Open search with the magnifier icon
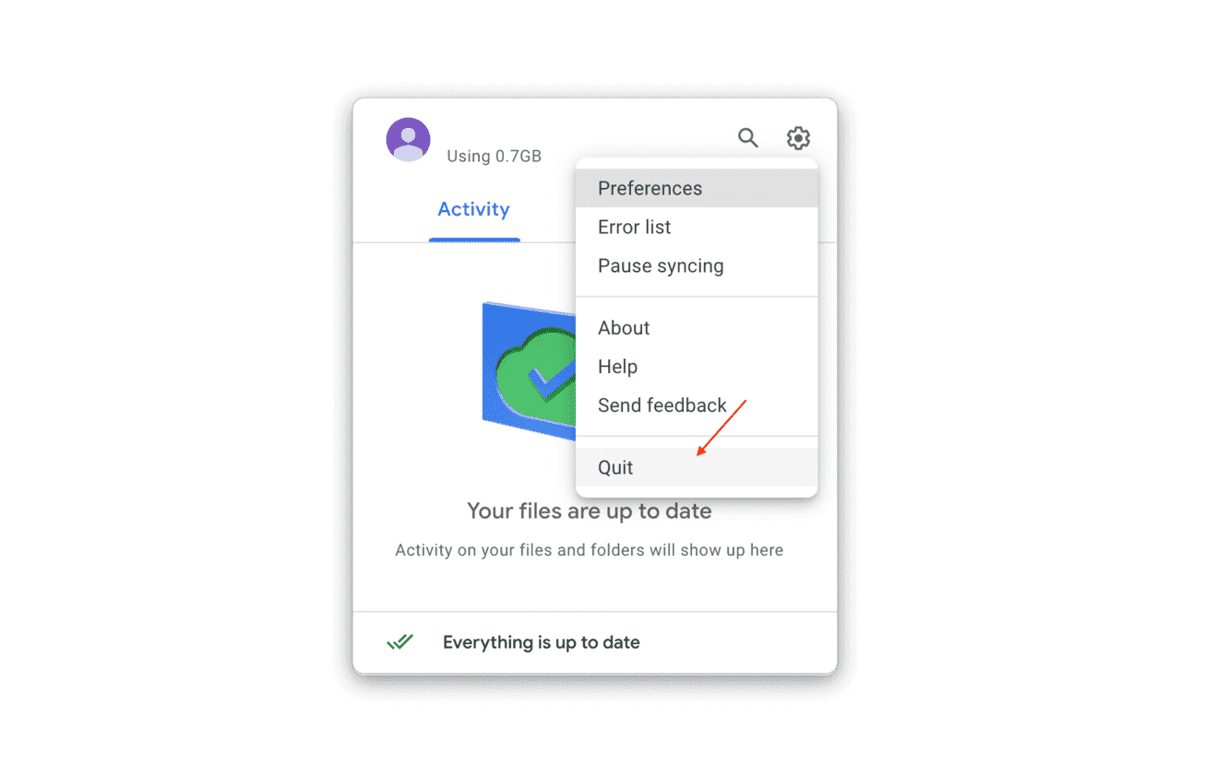 click(x=748, y=138)
